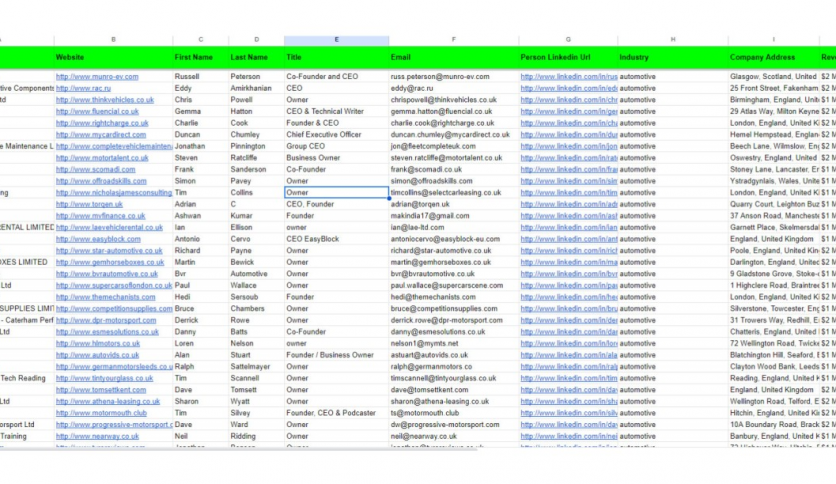Select last name Sattelmayer cell

[x=256, y=367]
